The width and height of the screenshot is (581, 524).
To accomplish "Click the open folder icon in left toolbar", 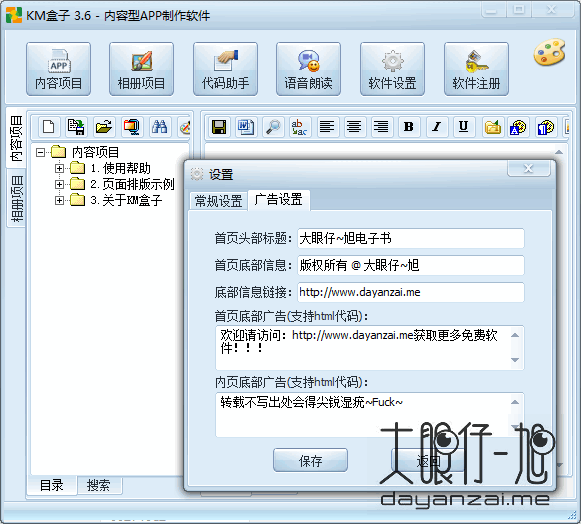I will click(x=104, y=127).
